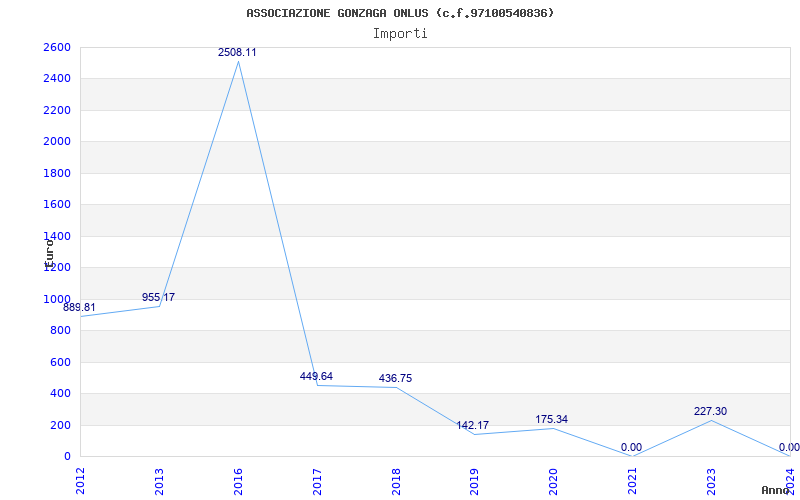Click the 142.17 data label
This screenshot has height=500, width=800.
(x=472, y=426)
